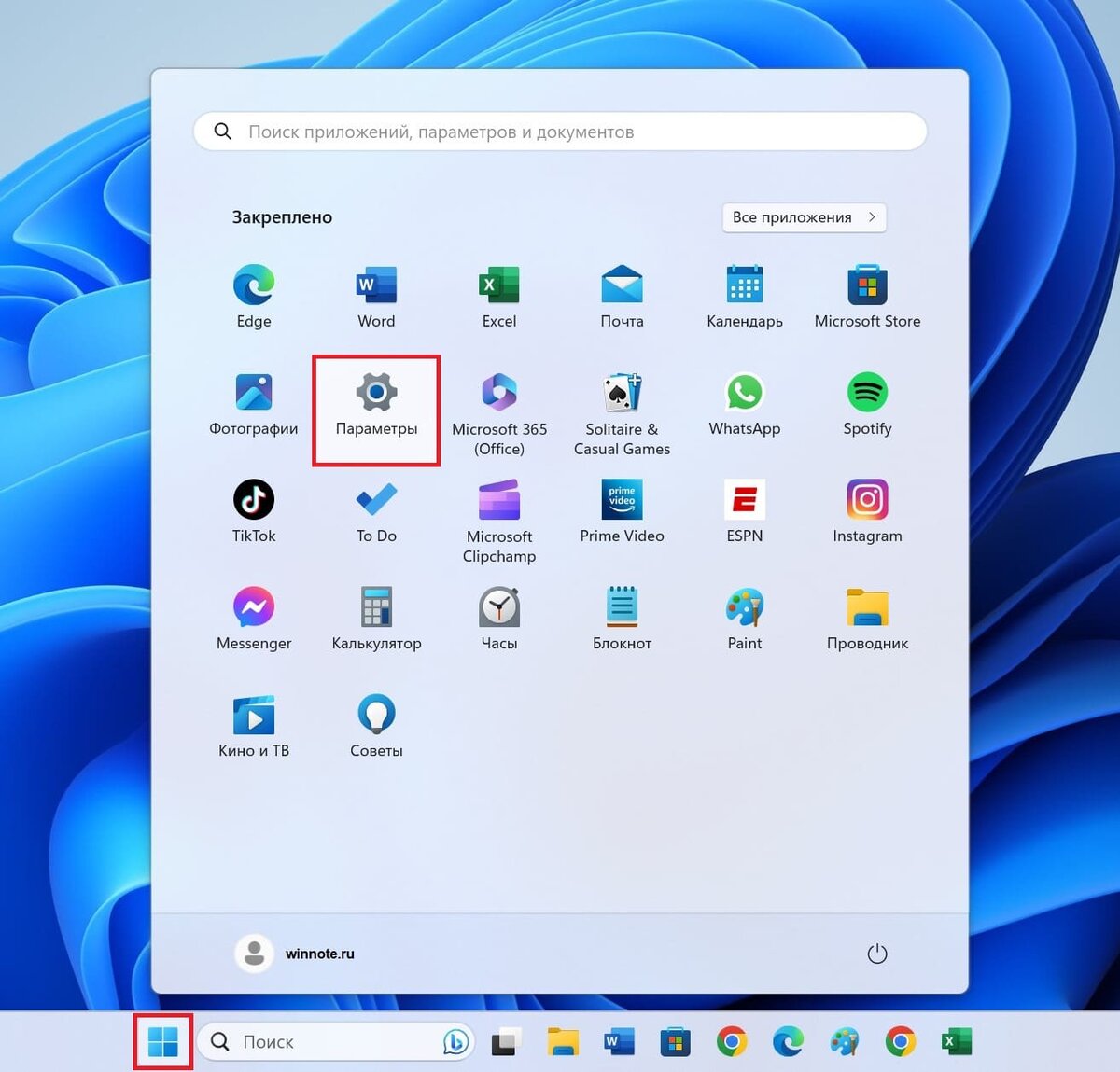Open Bing chat icon in taskbar search
This screenshot has height=1072, width=1120.
pyautogui.click(x=455, y=1041)
